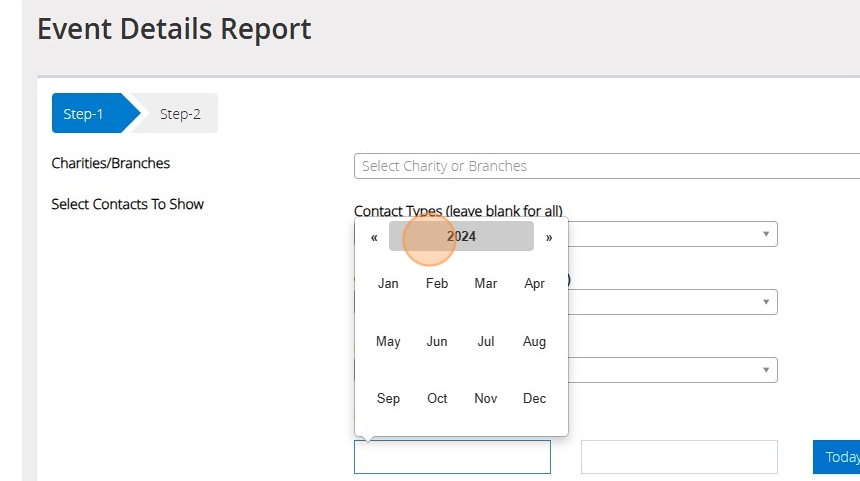860x481 pixels.
Task: Choose Mar in the month grid
Action: click(486, 284)
